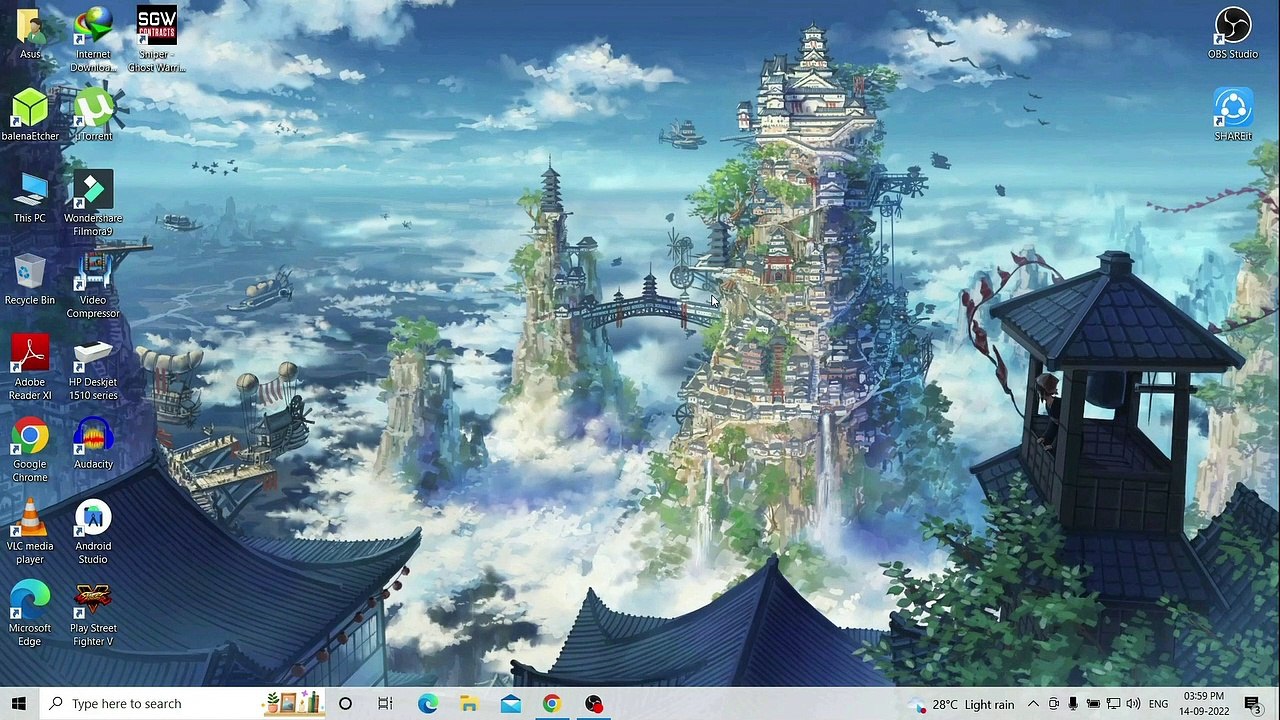1280x720 pixels.
Task: Click Meet Now camera tray icon
Action: pos(1053,704)
